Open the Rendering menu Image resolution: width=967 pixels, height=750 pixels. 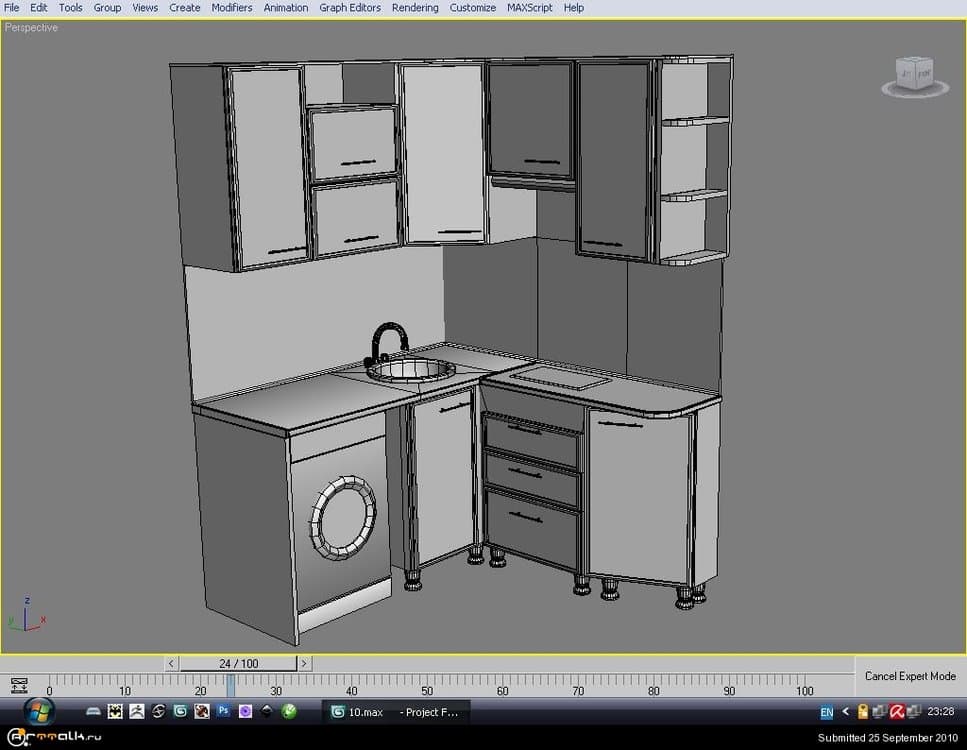[x=414, y=7]
